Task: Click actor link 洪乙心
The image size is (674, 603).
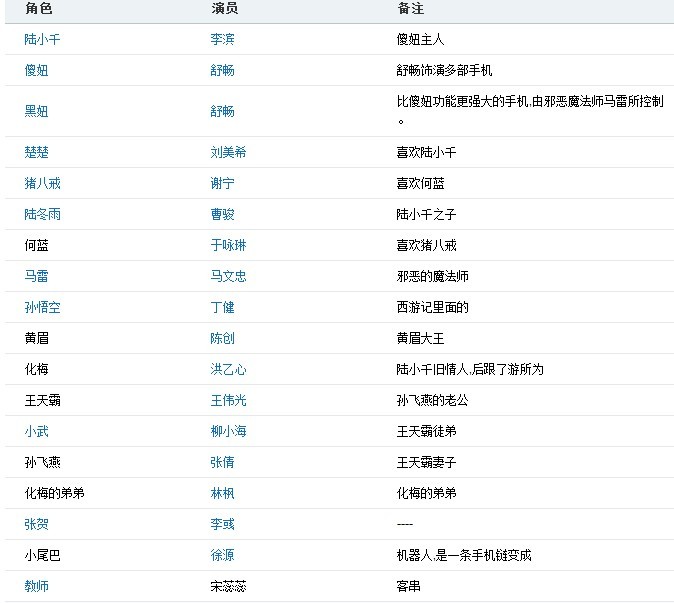Action: 228,369
